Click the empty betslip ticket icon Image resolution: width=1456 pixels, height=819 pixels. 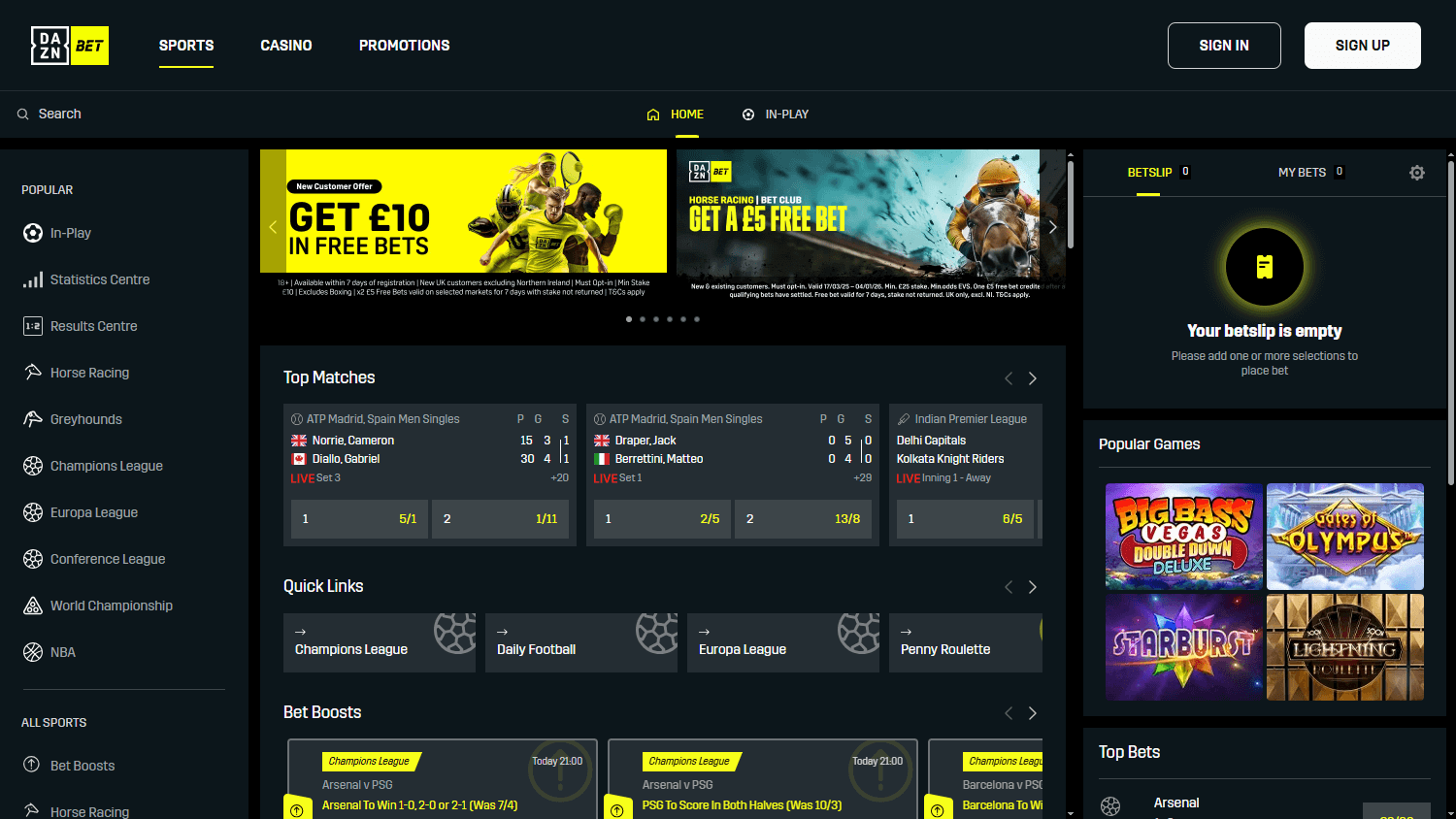(1265, 267)
